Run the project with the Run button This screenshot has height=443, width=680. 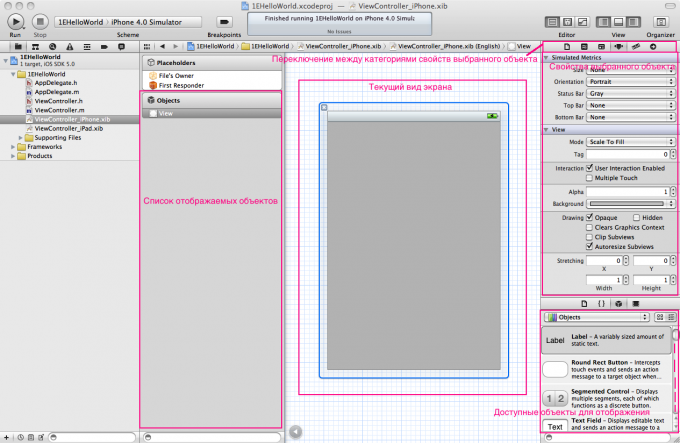(16, 21)
